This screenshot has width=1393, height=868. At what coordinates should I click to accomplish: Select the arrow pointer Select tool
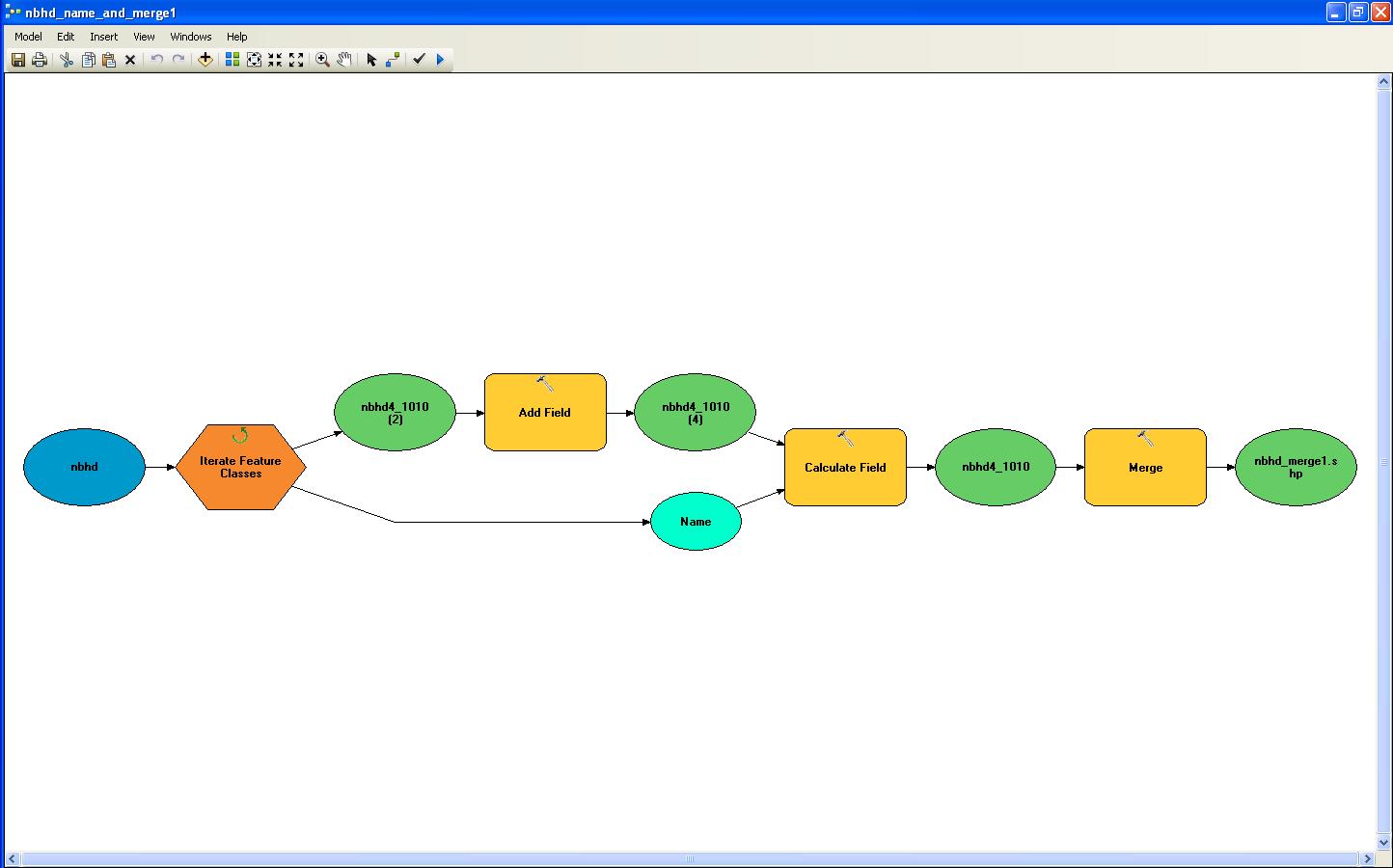(371, 60)
